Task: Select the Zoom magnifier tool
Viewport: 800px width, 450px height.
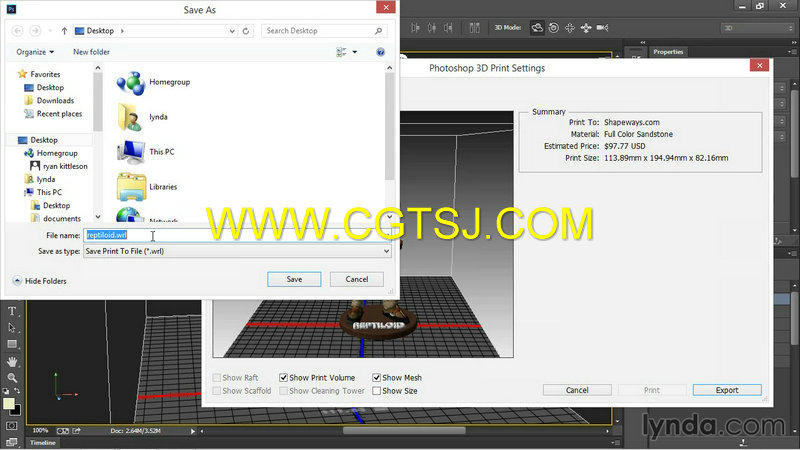Action: [12, 378]
